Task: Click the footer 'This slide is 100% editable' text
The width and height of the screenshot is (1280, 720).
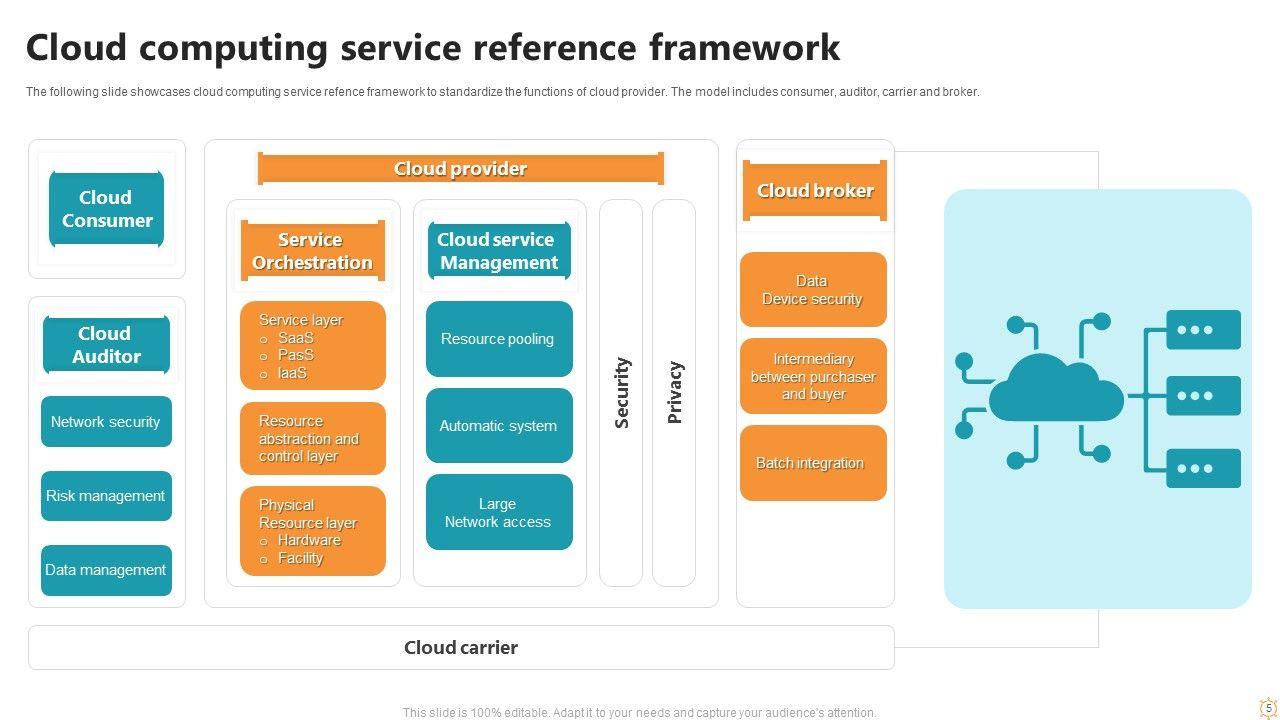Action: [x=640, y=713]
